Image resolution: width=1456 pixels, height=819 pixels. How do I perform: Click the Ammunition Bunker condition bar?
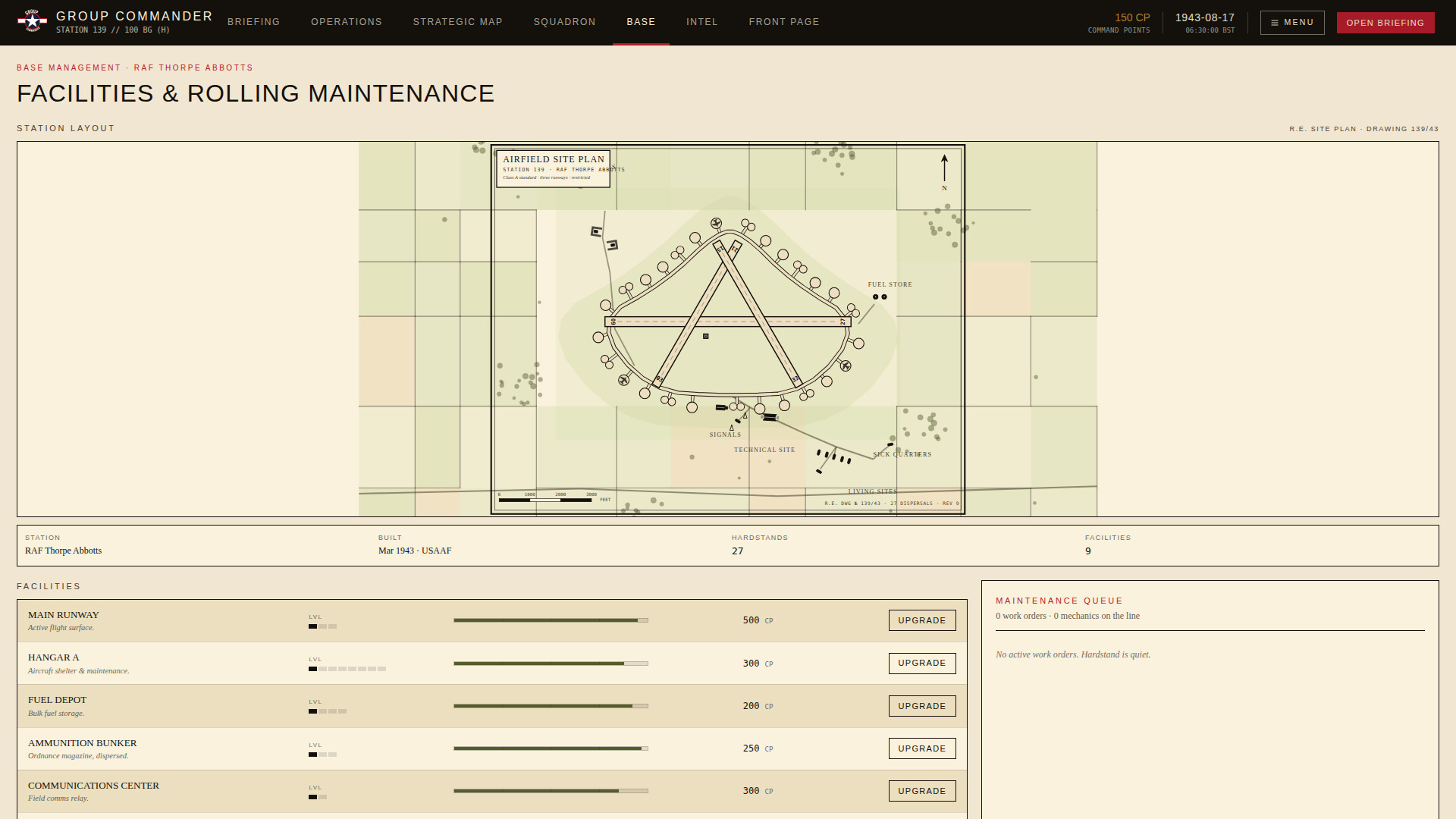click(551, 748)
